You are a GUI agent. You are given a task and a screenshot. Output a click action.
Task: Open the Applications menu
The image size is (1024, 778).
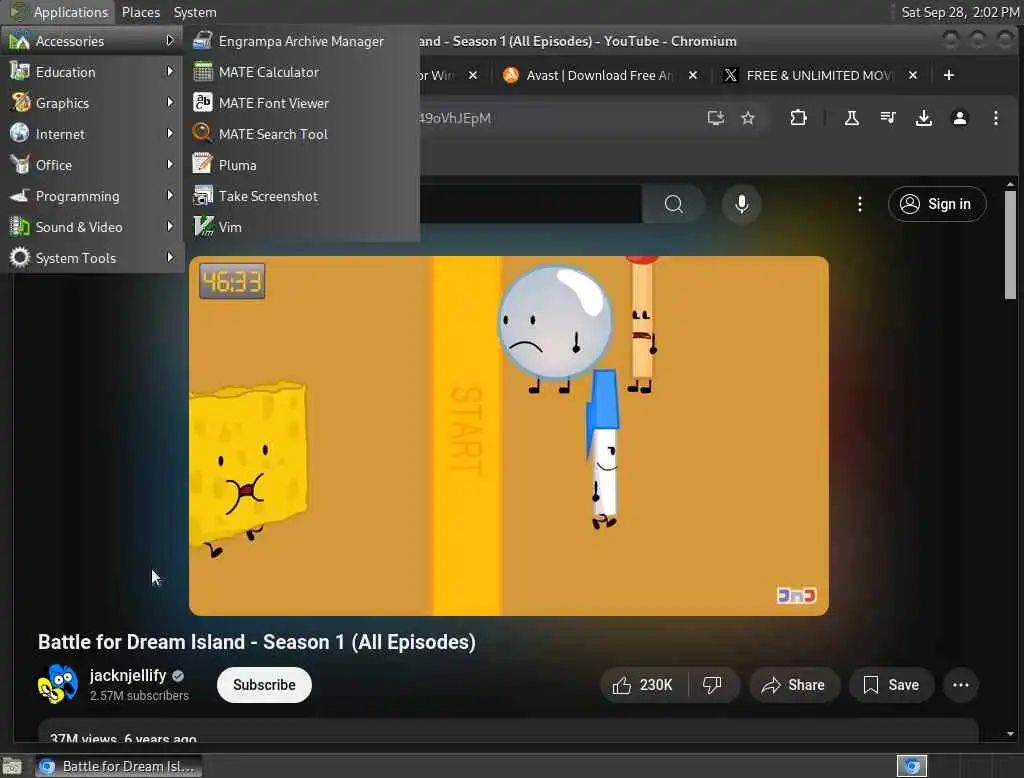60,12
